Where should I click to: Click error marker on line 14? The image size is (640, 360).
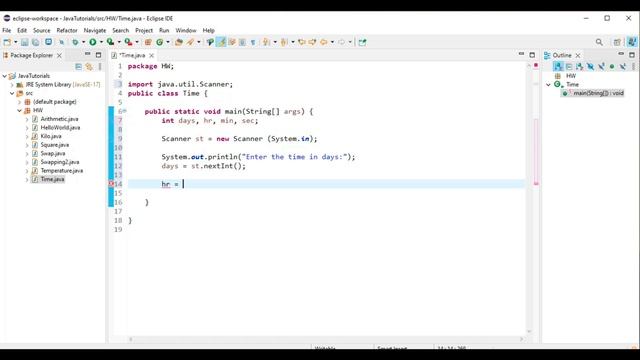point(111,184)
